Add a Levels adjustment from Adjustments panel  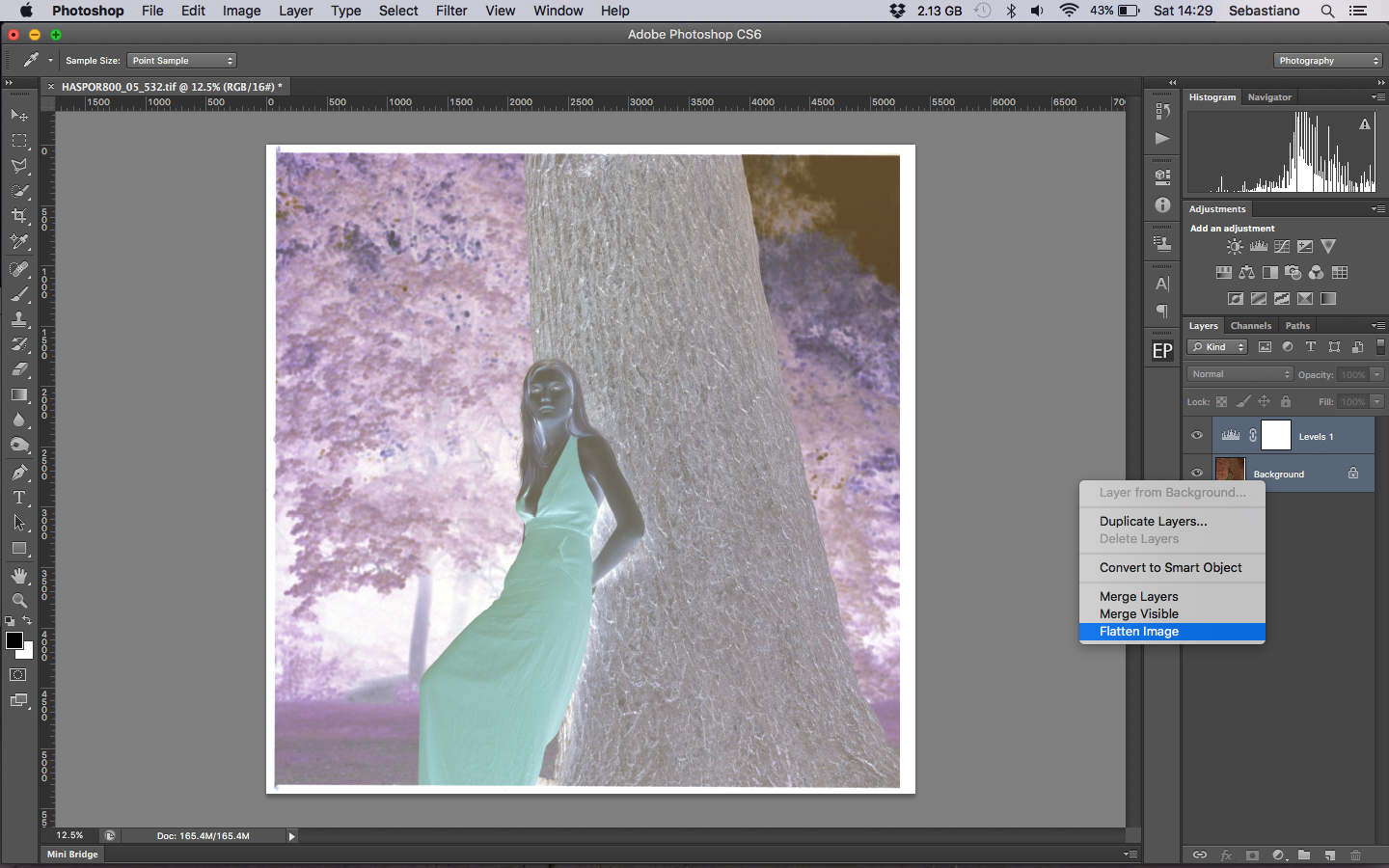click(x=1259, y=247)
